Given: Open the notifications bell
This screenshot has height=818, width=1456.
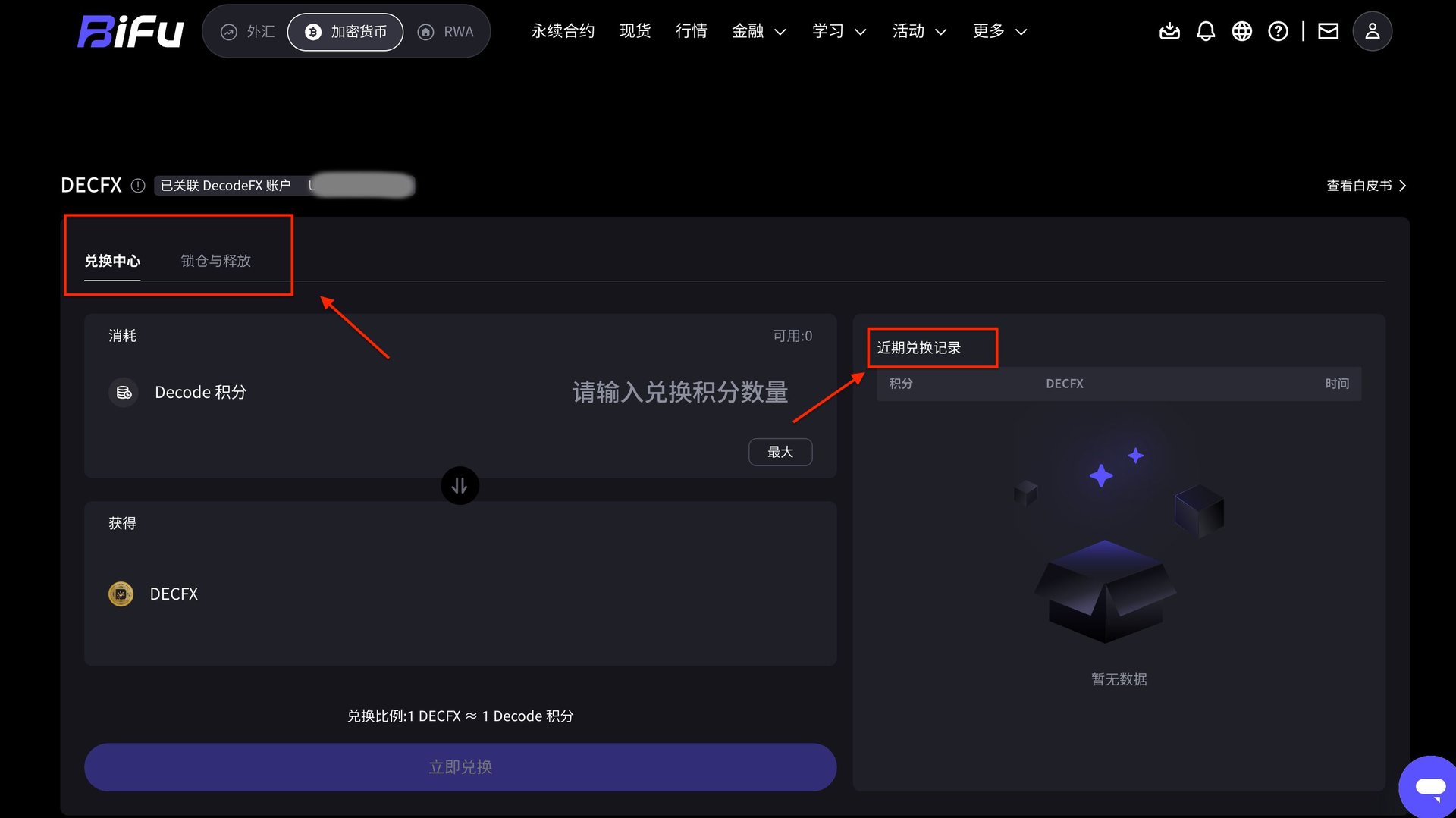Looking at the screenshot, I should [1206, 31].
